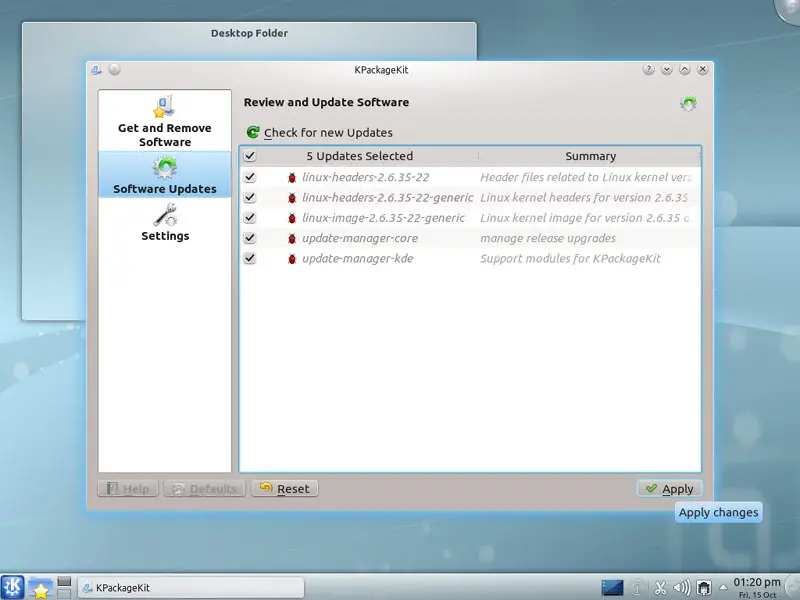Uncheck update-manager-kde update
The image size is (800, 600).
coord(249,258)
